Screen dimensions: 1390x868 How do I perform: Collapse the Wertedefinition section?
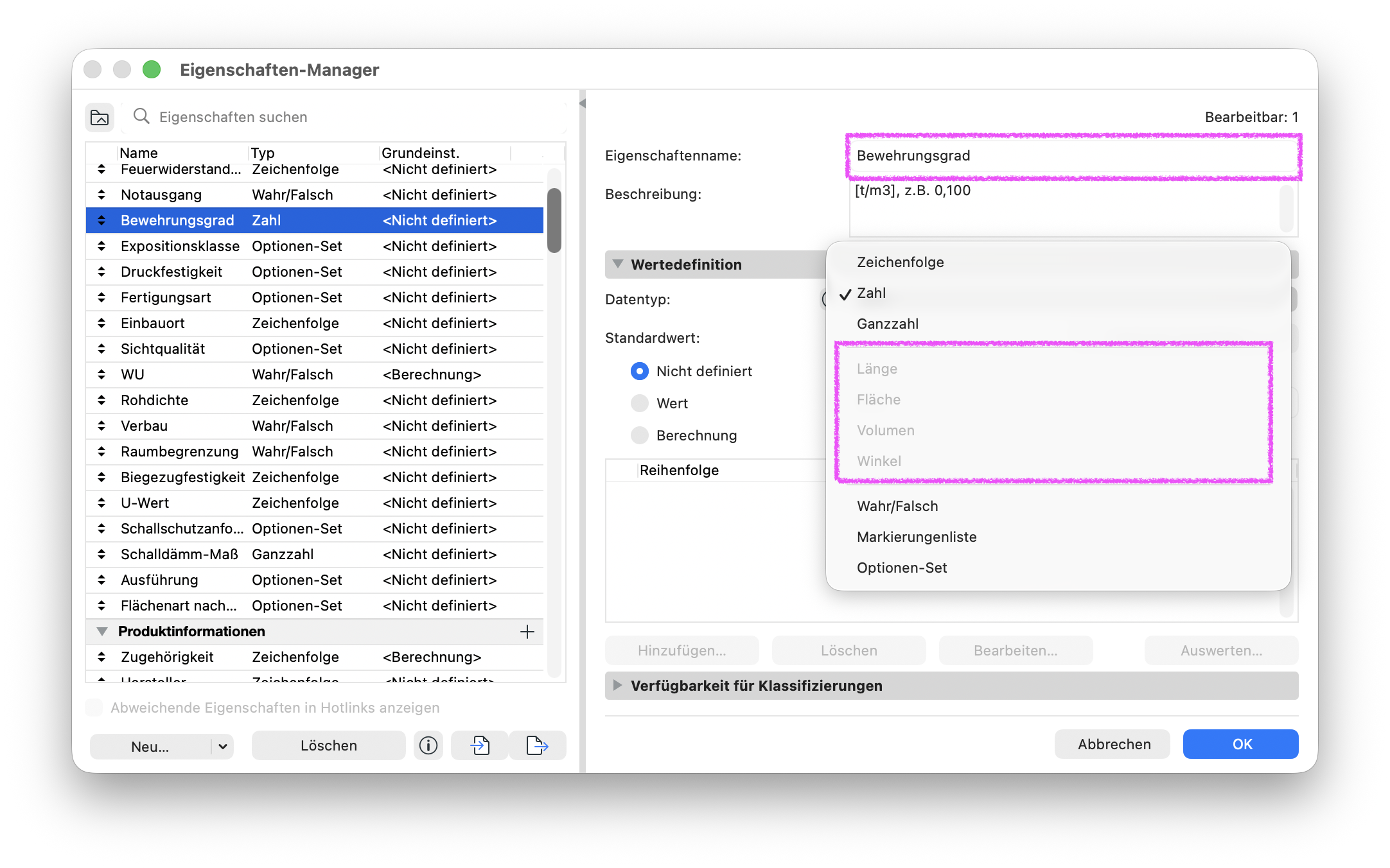pyautogui.click(x=618, y=264)
